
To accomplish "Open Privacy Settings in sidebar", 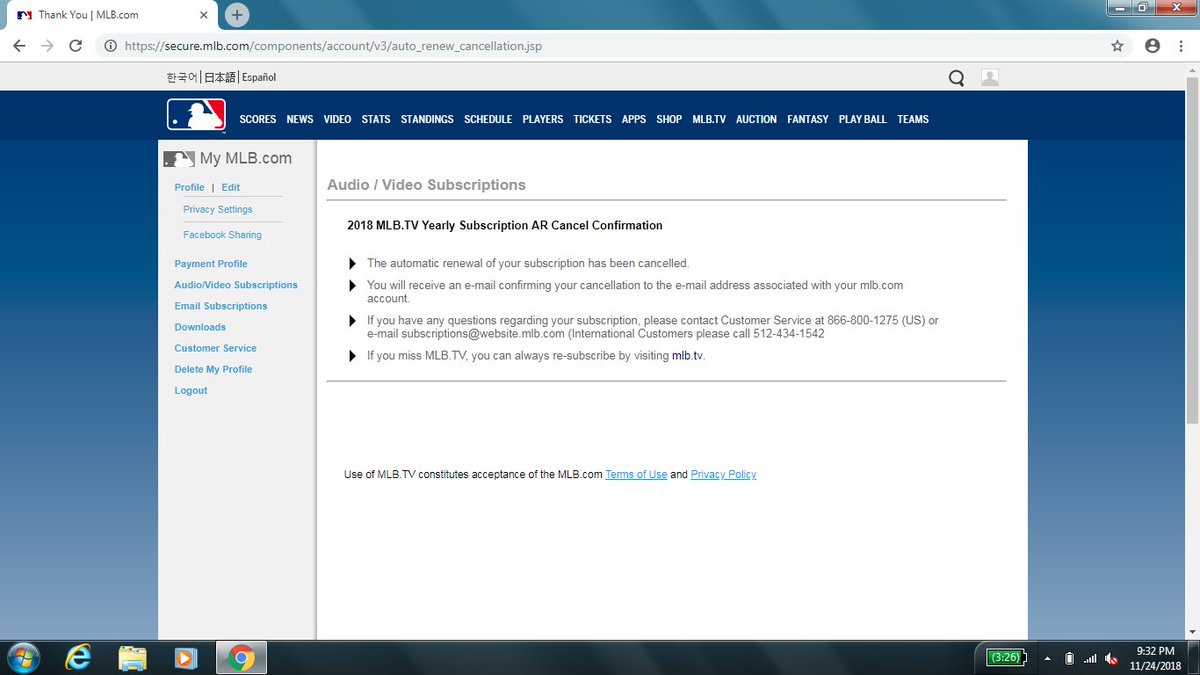I will [x=218, y=210].
